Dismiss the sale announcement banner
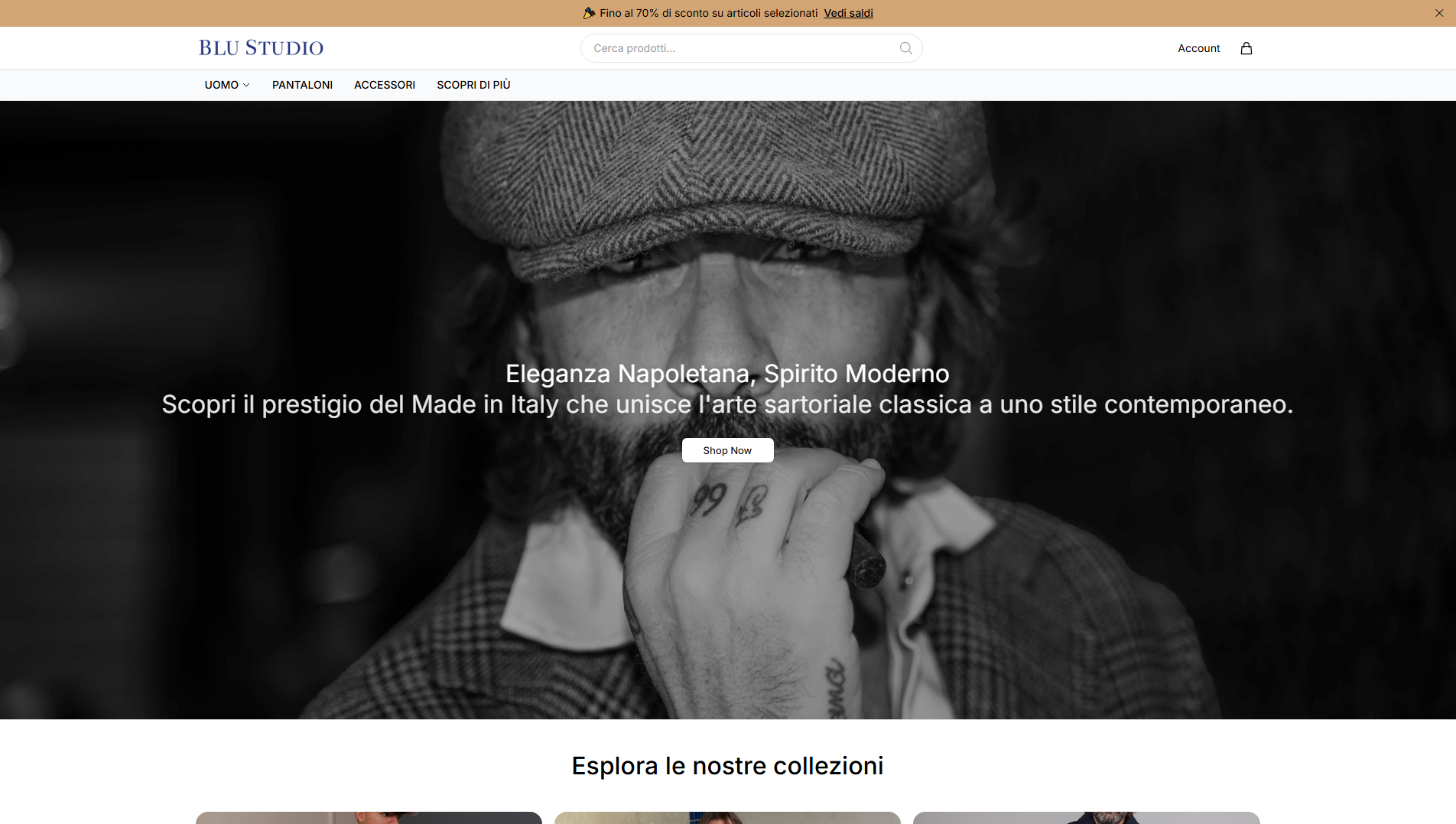The width and height of the screenshot is (1456, 824). (x=1438, y=13)
